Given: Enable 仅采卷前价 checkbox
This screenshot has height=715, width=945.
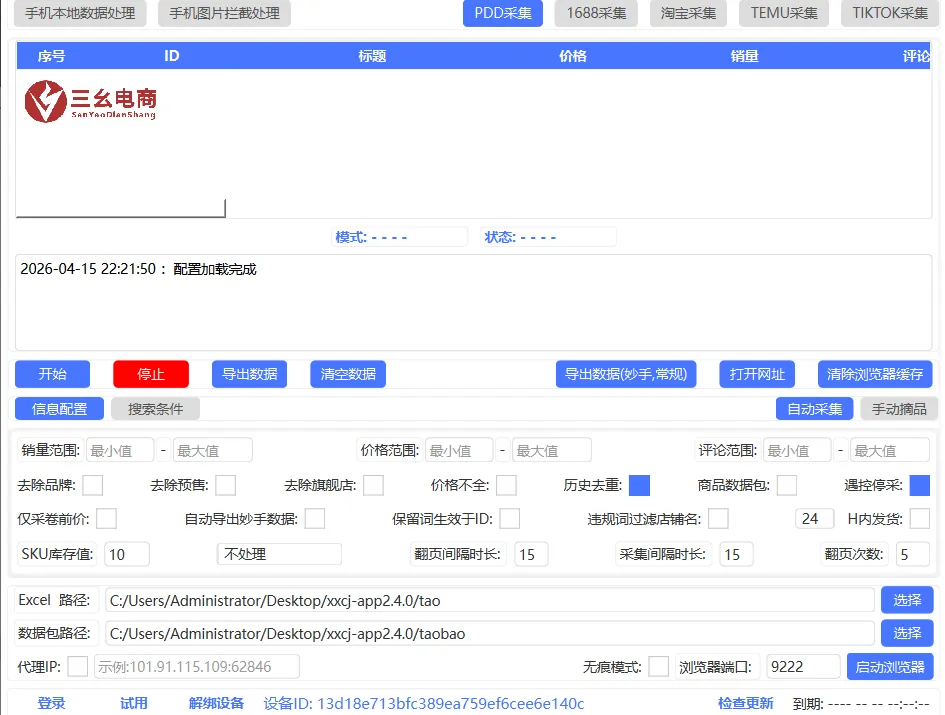Looking at the screenshot, I should 107,518.
